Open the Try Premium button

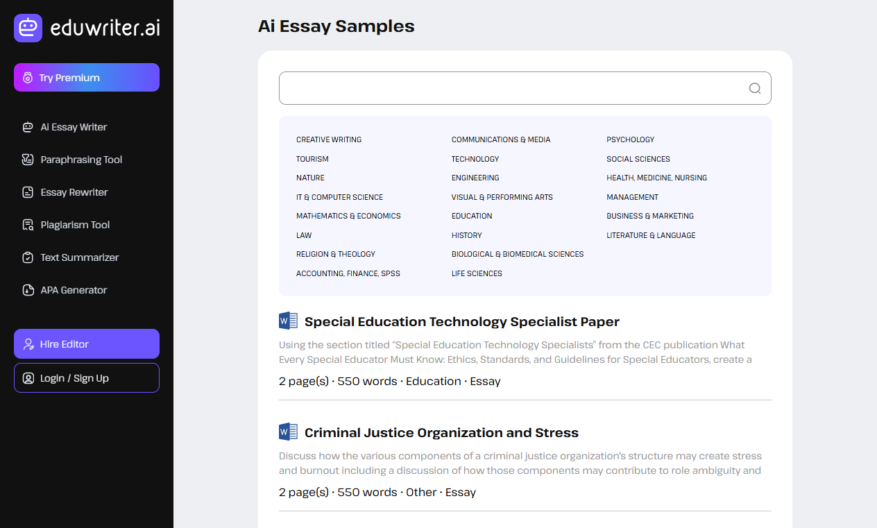click(87, 77)
